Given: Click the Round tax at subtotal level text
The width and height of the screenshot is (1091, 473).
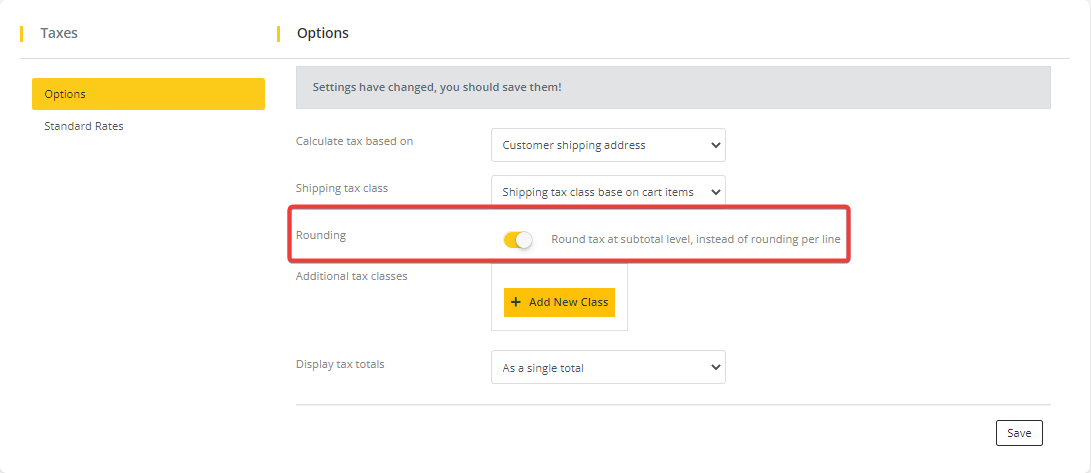Looking at the screenshot, I should pyautogui.click(x=696, y=240).
